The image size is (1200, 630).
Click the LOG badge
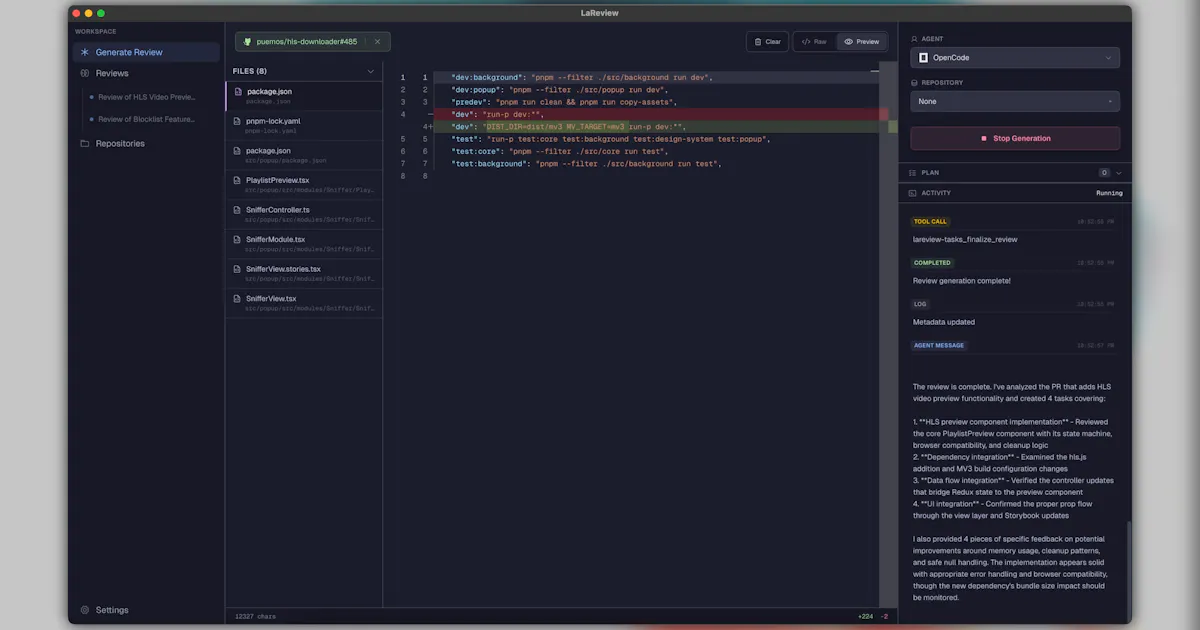920,304
